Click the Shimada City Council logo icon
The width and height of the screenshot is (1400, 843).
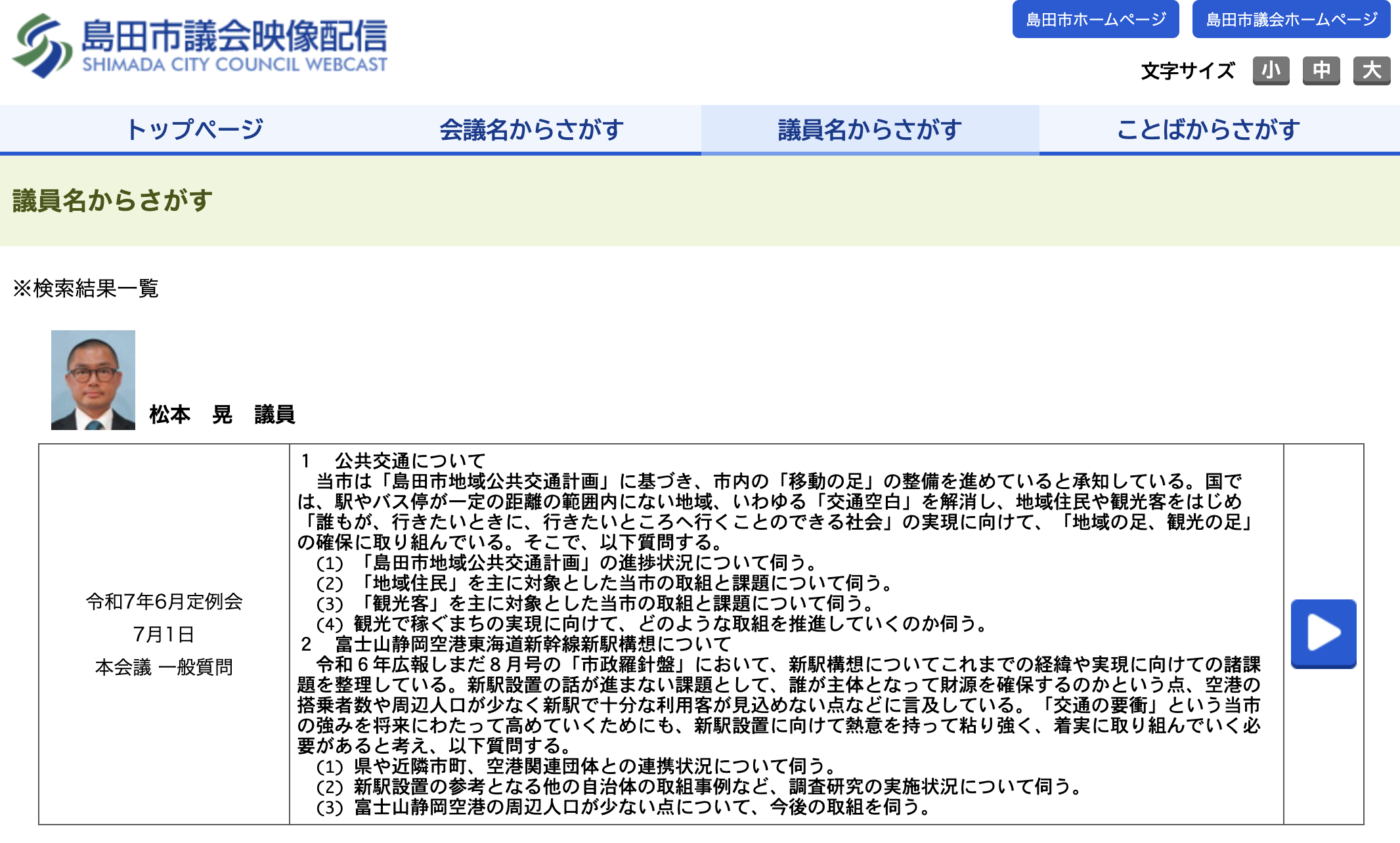tap(42, 45)
